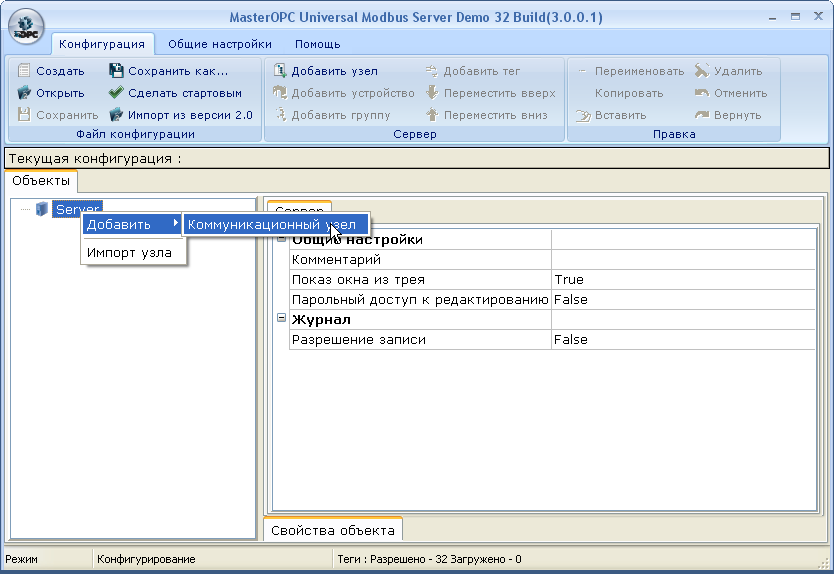Expand the Добавить submenu arrow

(x=176, y=224)
